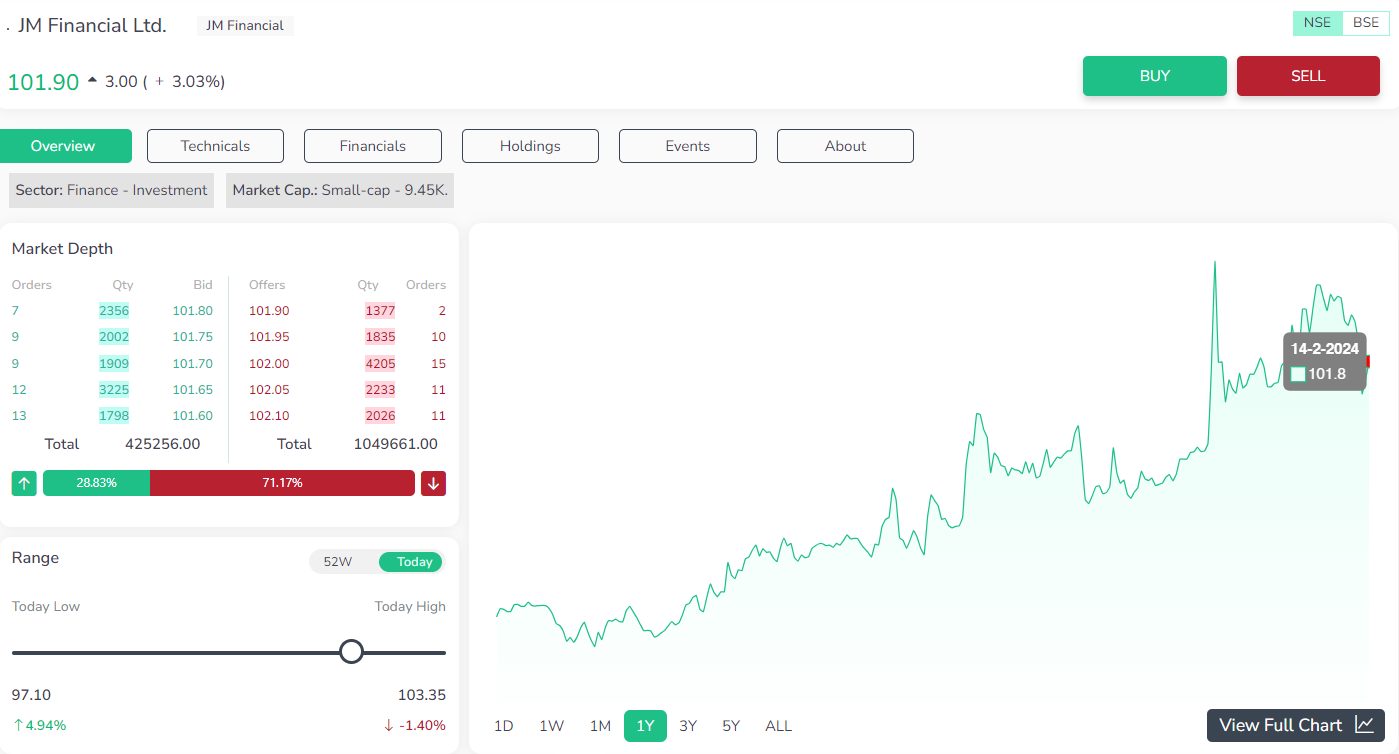Click the current price 101.90 header
Viewport: 1399px width, 754px height.
pyautogui.click(x=43, y=82)
